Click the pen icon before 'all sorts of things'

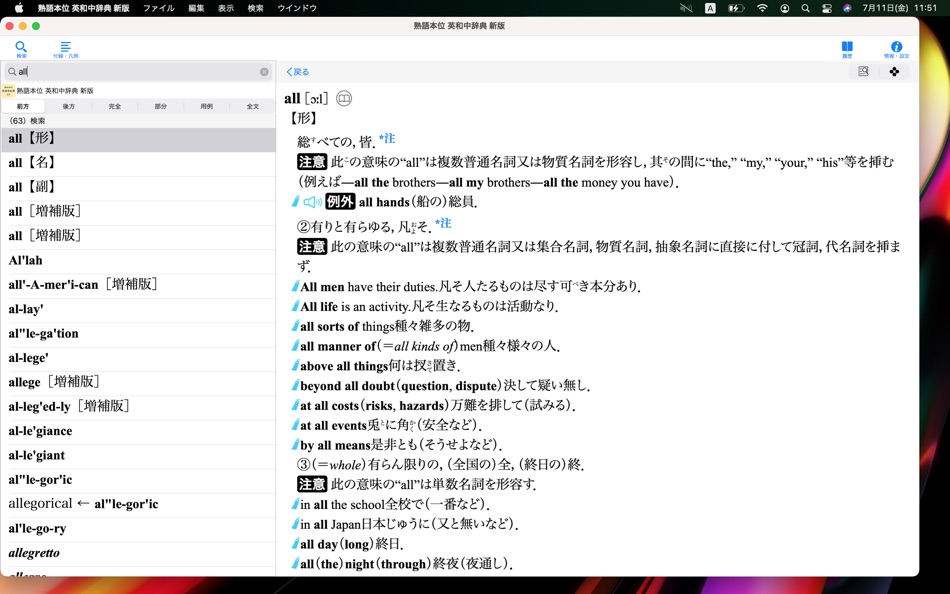[295, 326]
